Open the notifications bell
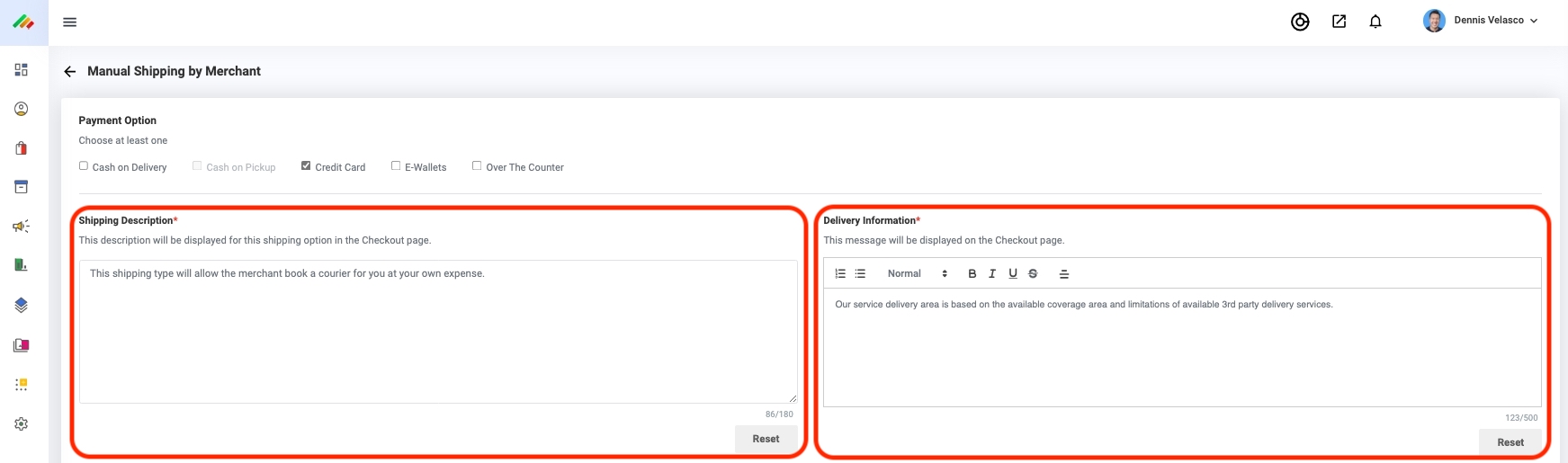This screenshot has height=463, width=1568. pyautogui.click(x=1375, y=22)
